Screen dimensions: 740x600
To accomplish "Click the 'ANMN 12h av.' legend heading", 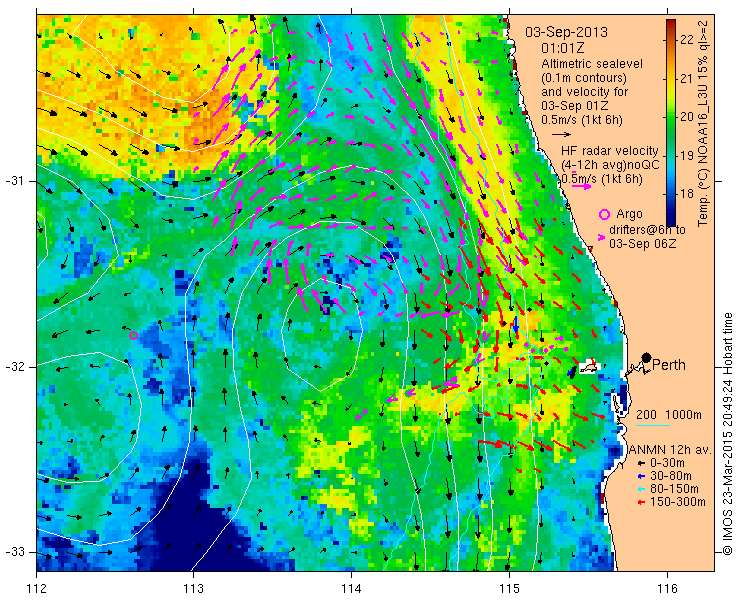I will 670,449.
